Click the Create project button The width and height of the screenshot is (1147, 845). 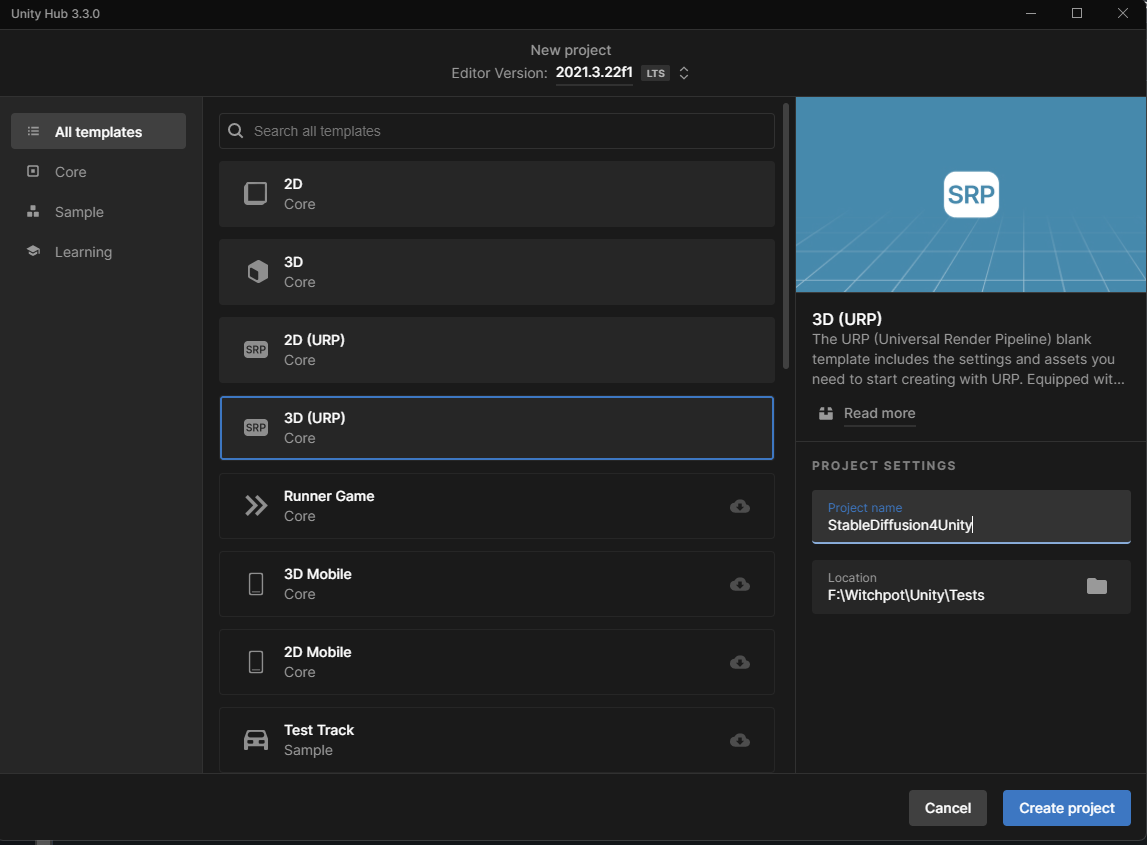coord(1067,808)
